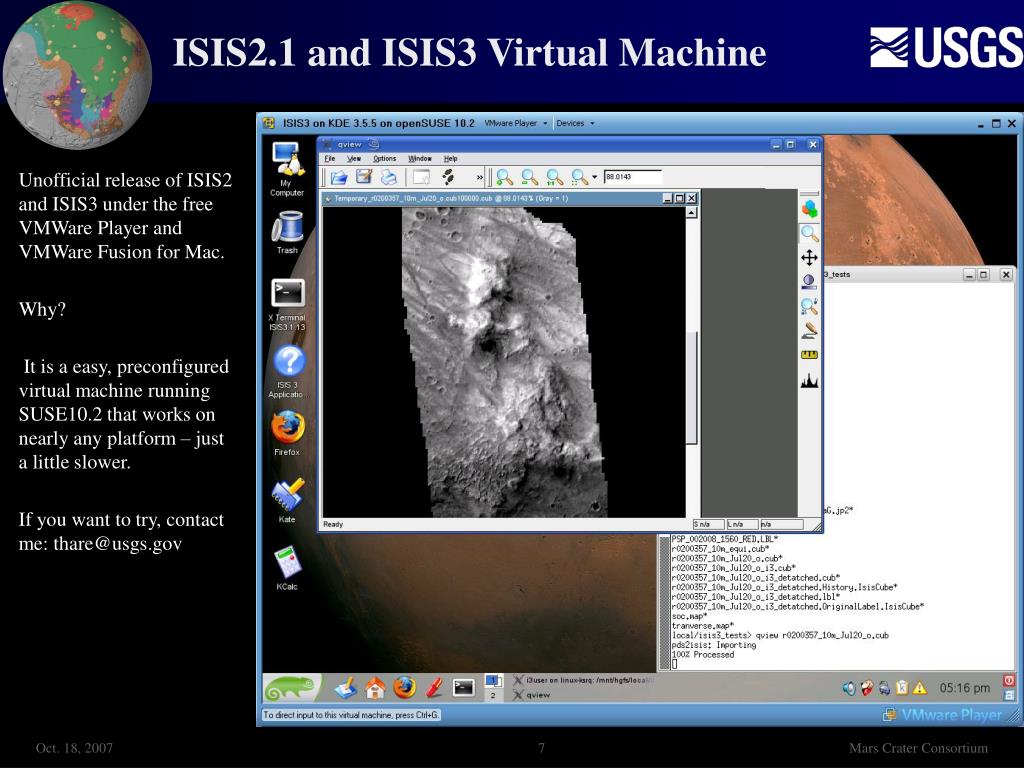Click the S n/a sample readout

(708, 524)
